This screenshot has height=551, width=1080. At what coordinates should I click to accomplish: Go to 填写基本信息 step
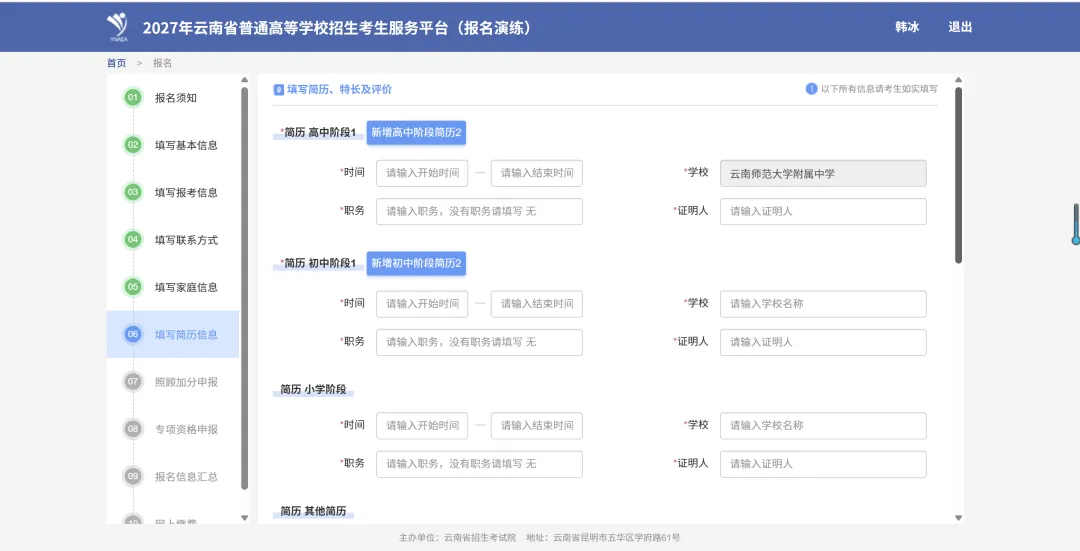point(186,145)
